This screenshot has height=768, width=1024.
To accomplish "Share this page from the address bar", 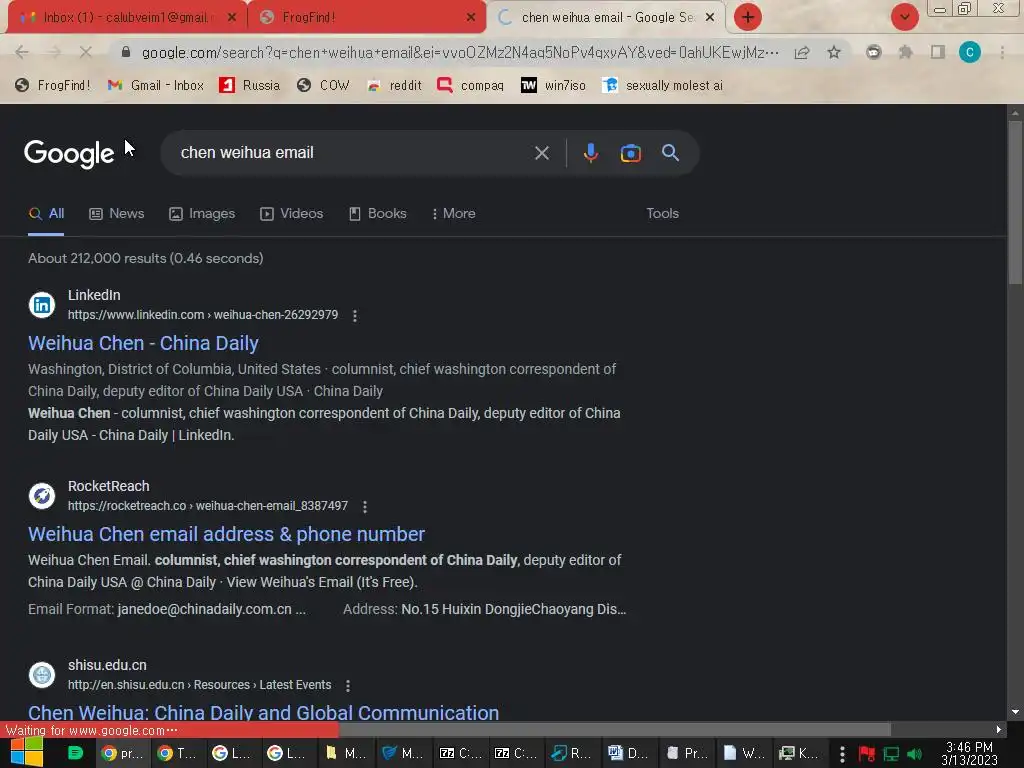I will (802, 52).
